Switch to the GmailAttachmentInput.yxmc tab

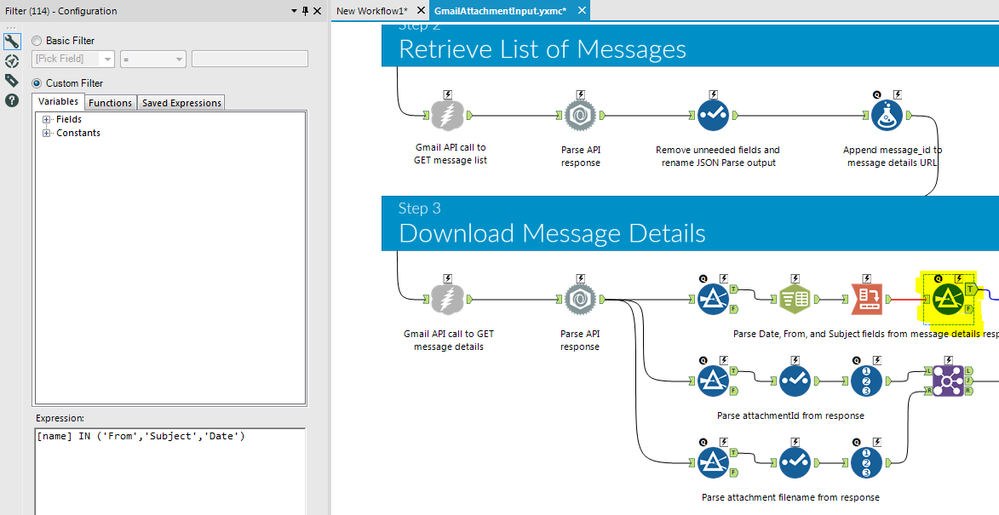(501, 11)
